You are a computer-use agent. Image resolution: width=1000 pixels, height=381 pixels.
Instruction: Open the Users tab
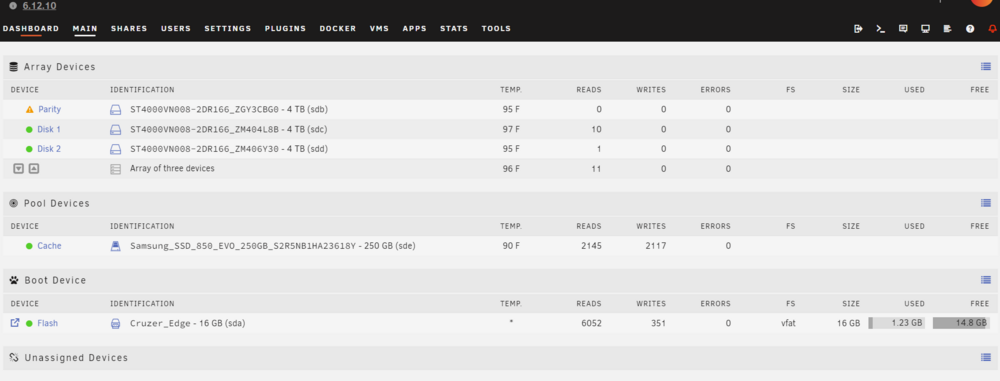pyautogui.click(x=175, y=29)
